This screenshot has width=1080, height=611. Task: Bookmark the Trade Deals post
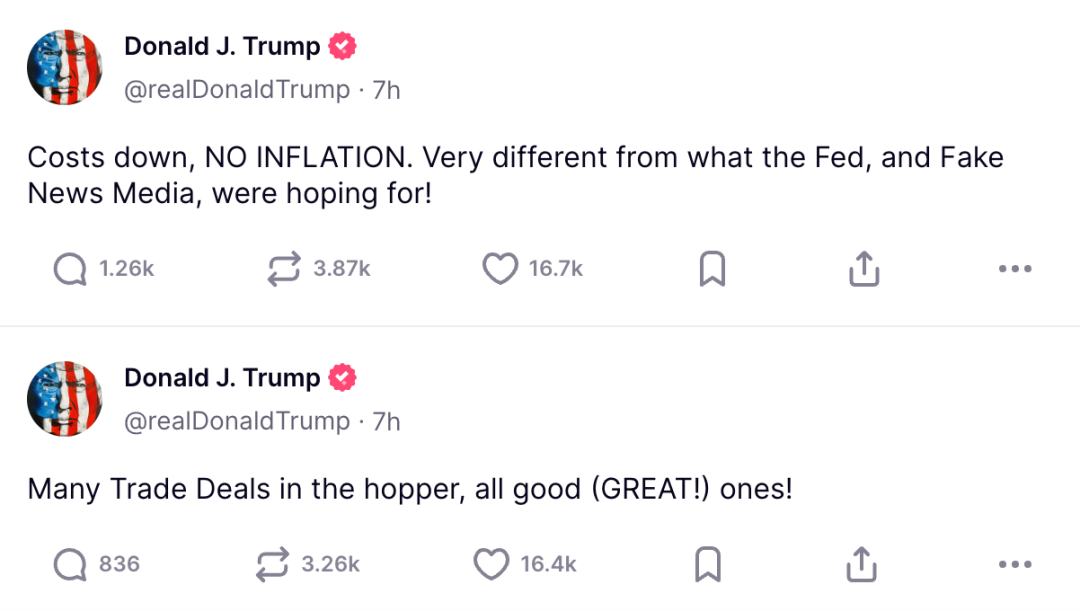pyautogui.click(x=708, y=565)
